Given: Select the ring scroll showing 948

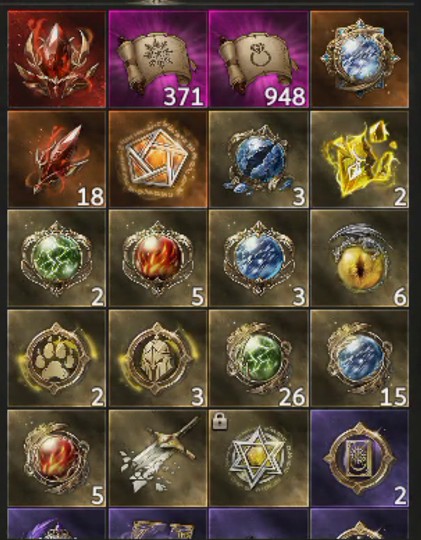Looking at the screenshot, I should pos(259,59).
